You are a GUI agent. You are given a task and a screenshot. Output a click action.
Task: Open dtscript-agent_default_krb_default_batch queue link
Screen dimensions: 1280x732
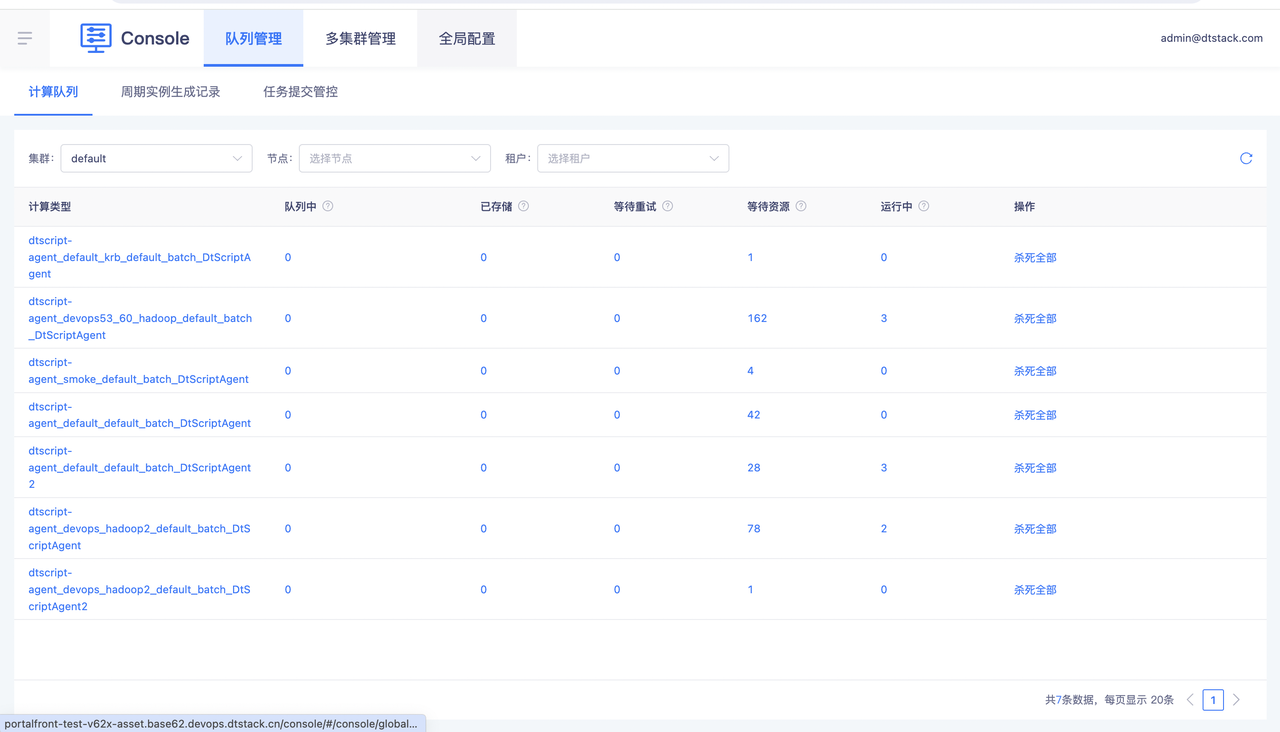pyautogui.click(x=140, y=257)
